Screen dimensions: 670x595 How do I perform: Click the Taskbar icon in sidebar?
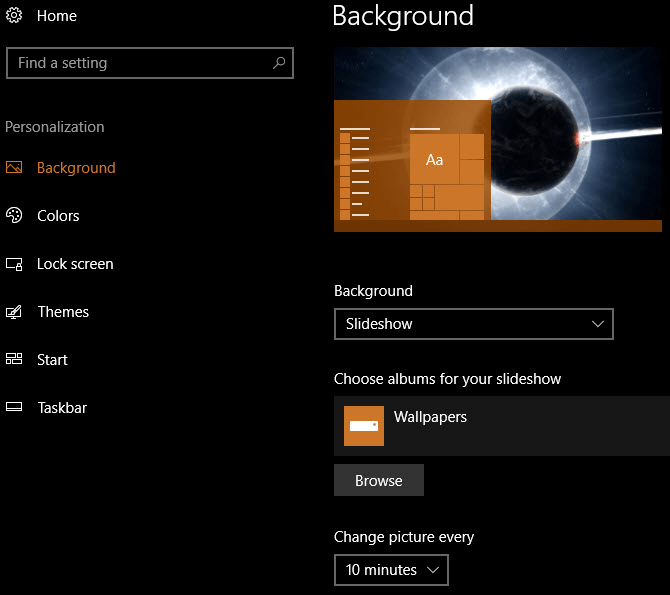click(x=14, y=408)
